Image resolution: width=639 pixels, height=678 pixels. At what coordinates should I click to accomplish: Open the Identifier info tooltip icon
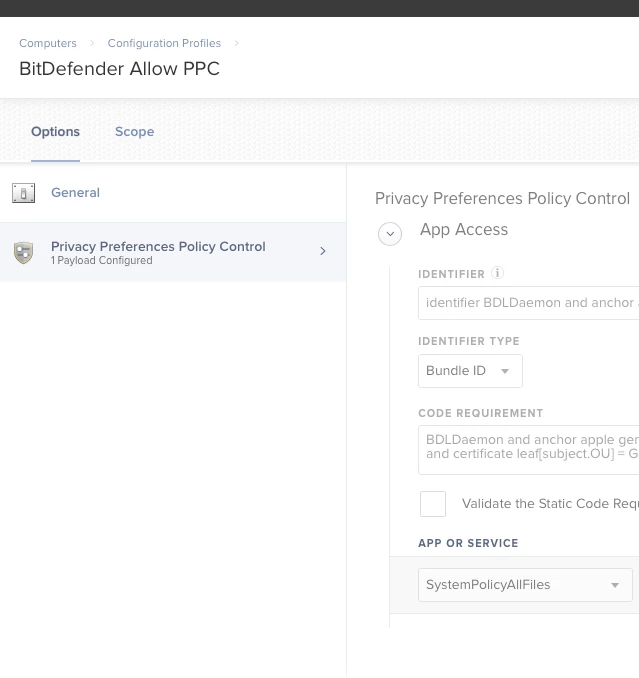(497, 273)
